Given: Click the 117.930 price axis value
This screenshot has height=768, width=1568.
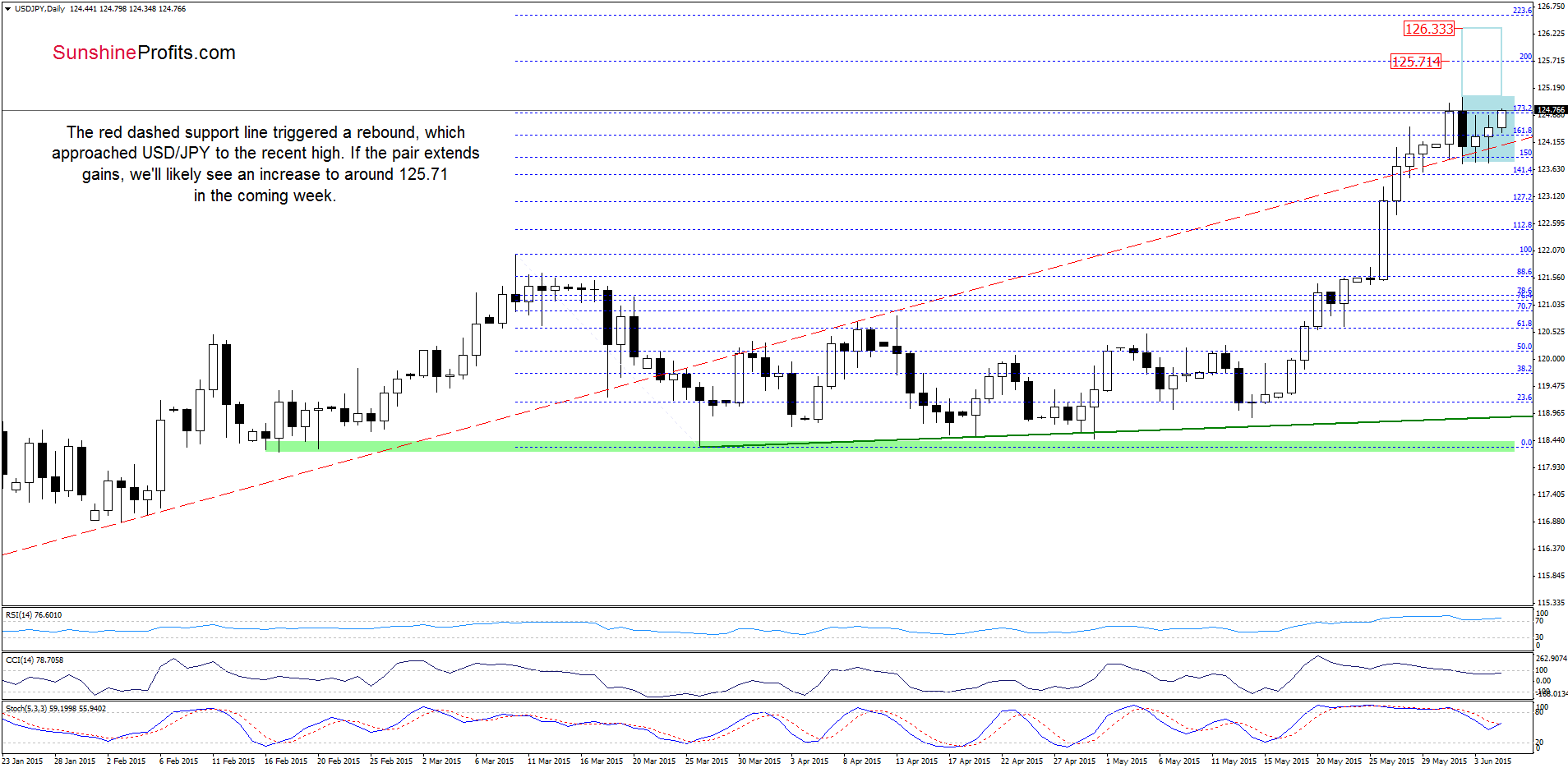Looking at the screenshot, I should [x=1551, y=467].
